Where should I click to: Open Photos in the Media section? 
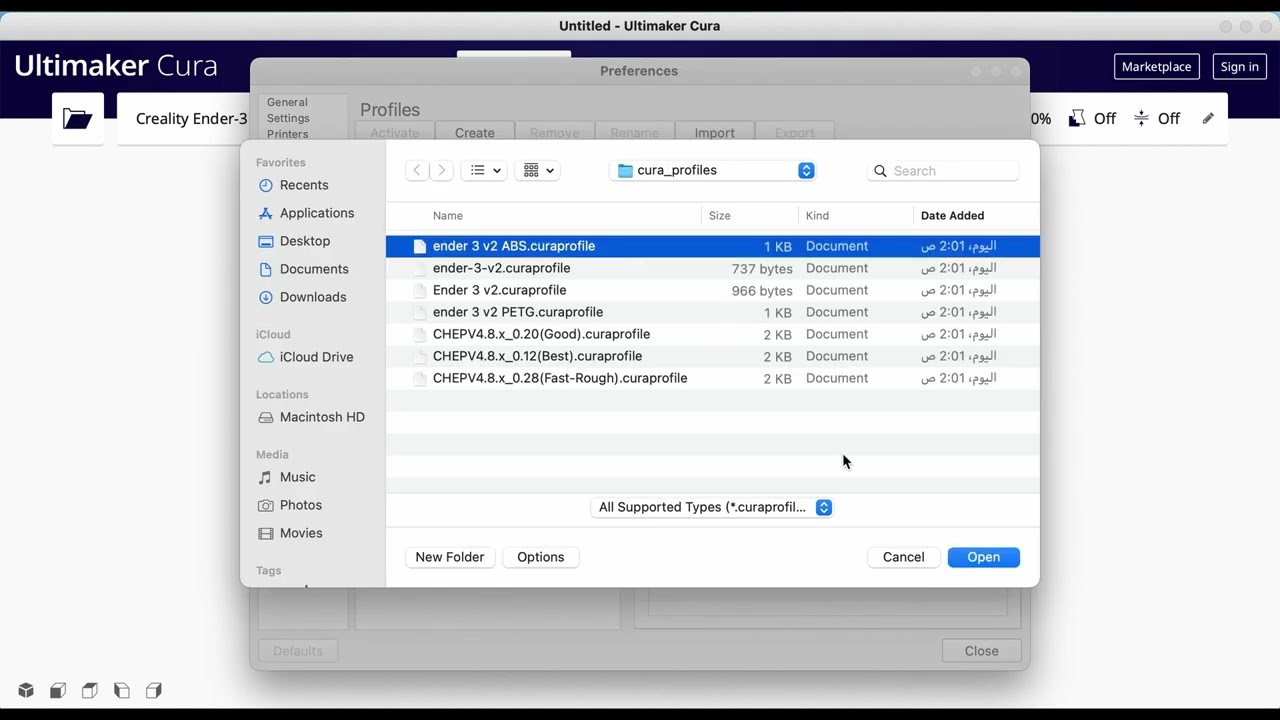pyautogui.click(x=301, y=505)
